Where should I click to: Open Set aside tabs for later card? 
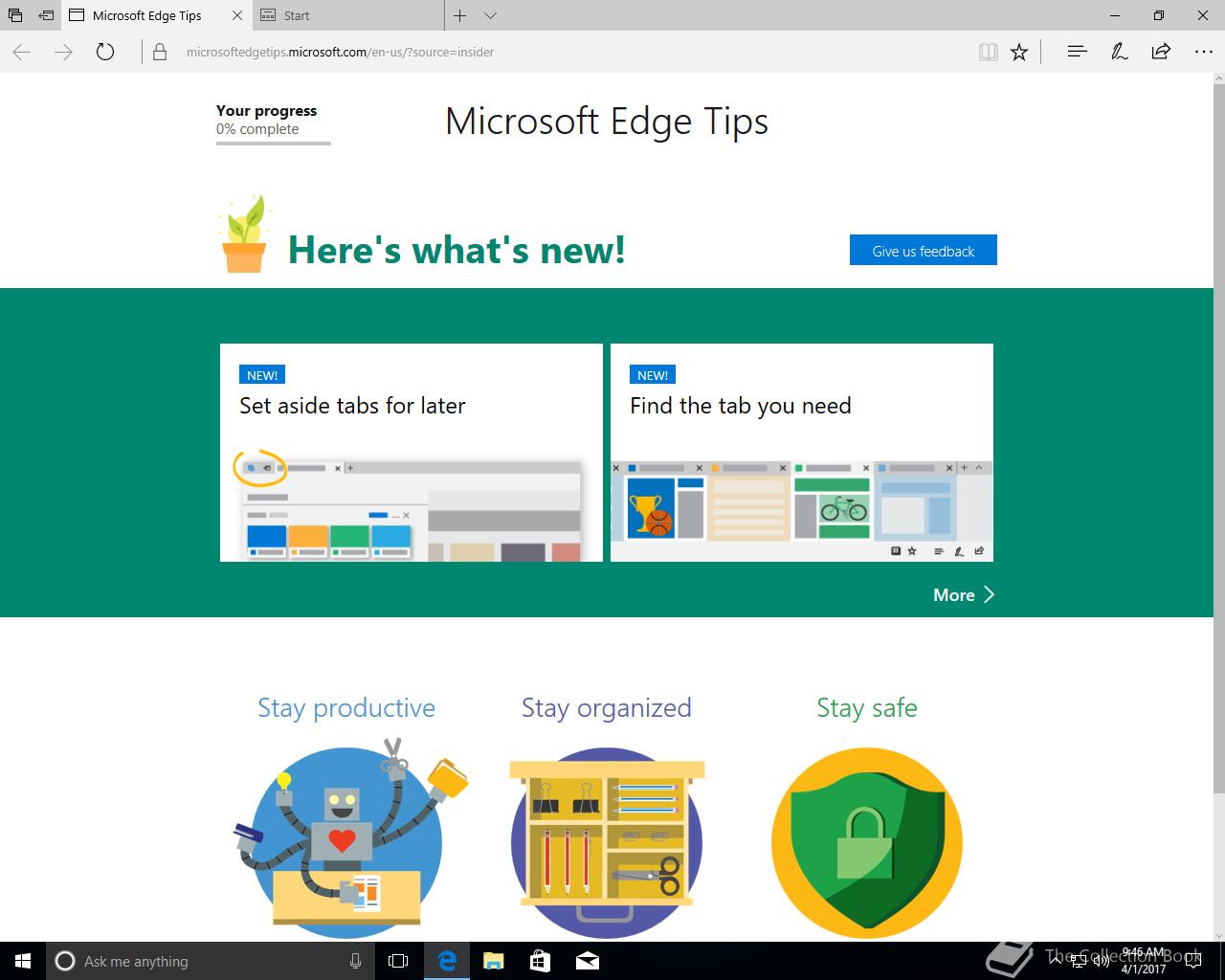coord(412,453)
